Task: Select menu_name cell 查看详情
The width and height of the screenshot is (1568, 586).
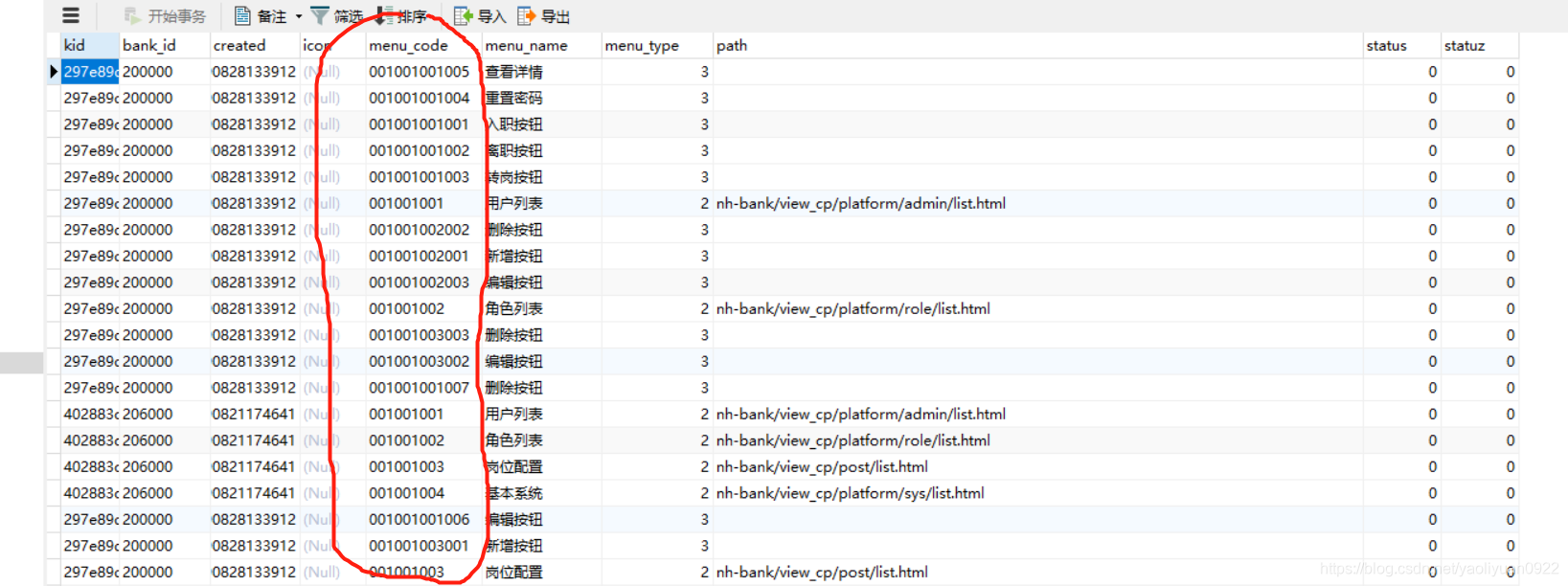Action: pos(540,72)
